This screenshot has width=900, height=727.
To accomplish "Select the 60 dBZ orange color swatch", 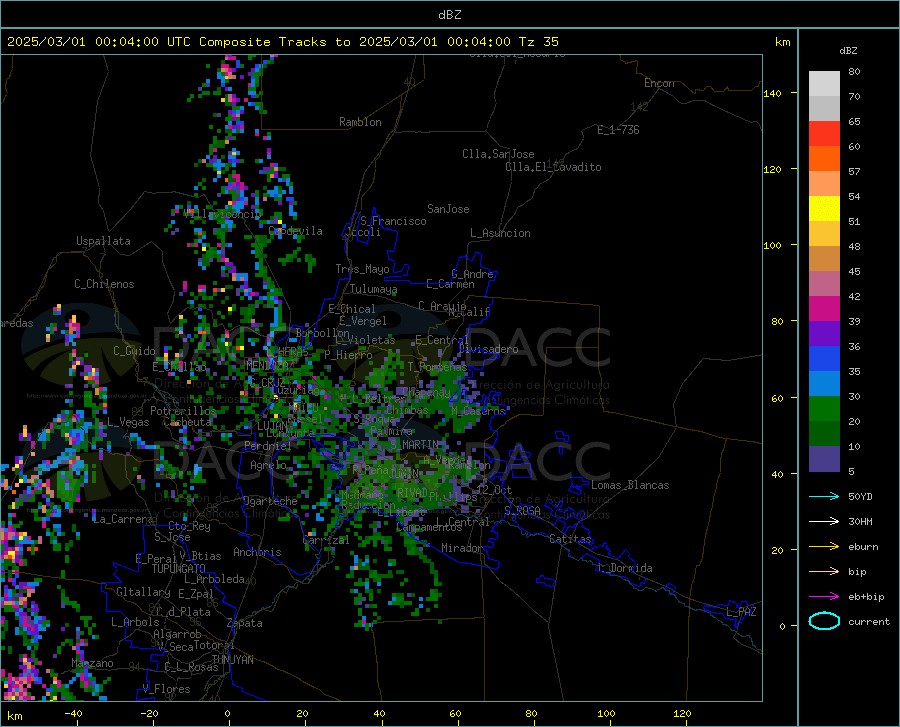I will pos(824,158).
